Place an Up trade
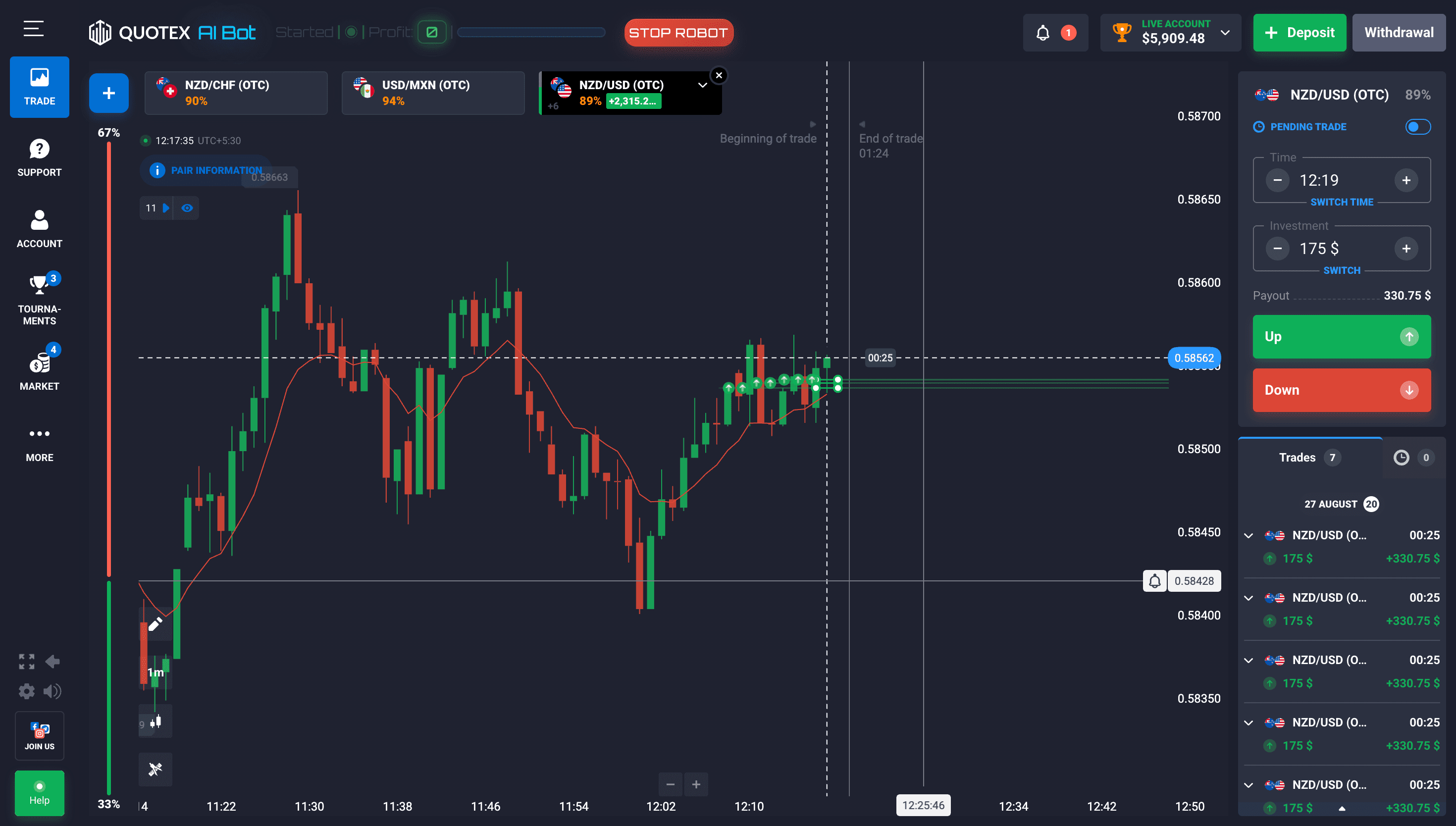The image size is (1456, 826). (1342, 336)
